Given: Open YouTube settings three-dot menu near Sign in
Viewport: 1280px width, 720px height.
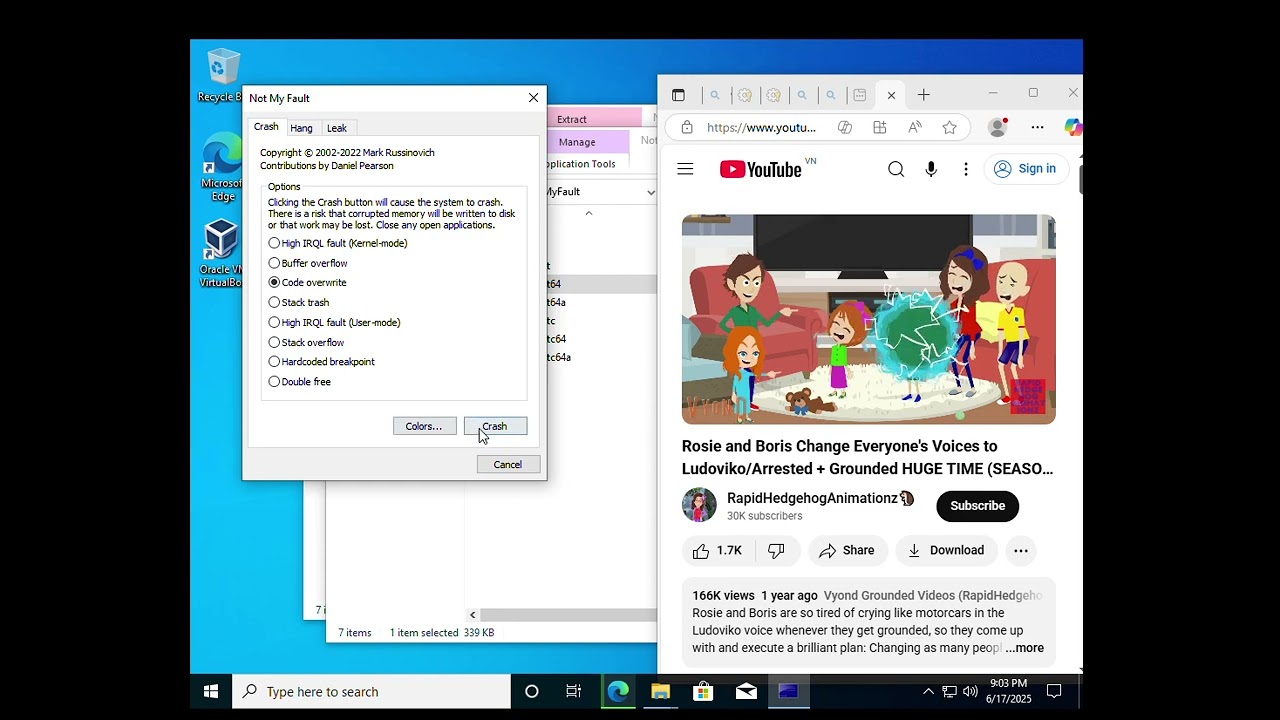Looking at the screenshot, I should (x=966, y=169).
